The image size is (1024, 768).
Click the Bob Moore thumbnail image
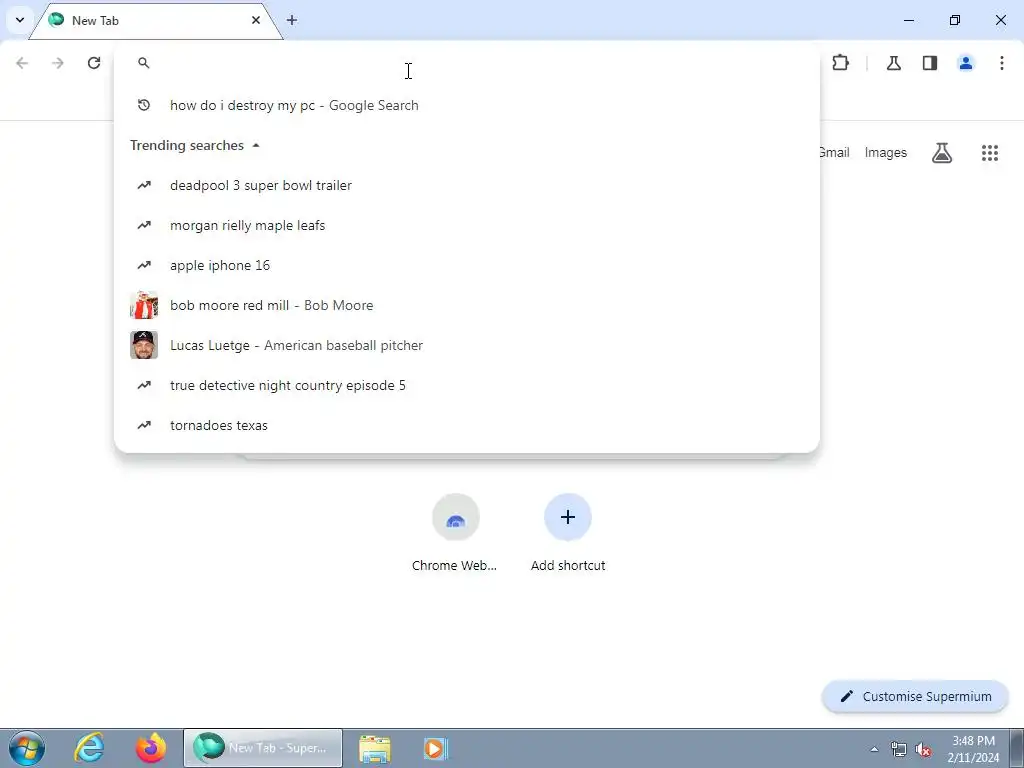coord(144,305)
